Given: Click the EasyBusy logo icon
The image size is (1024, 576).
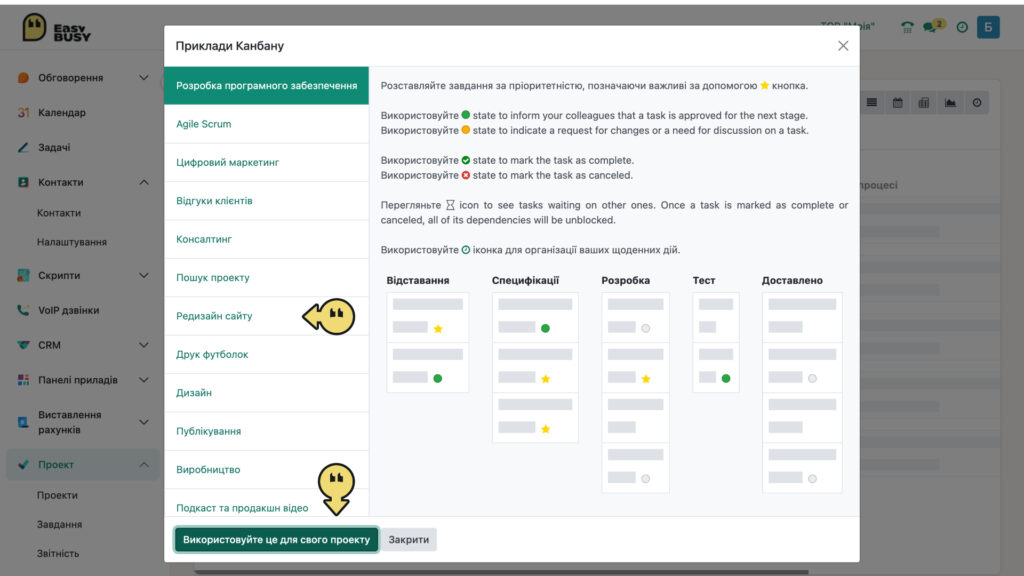Looking at the screenshot, I should click(x=34, y=27).
